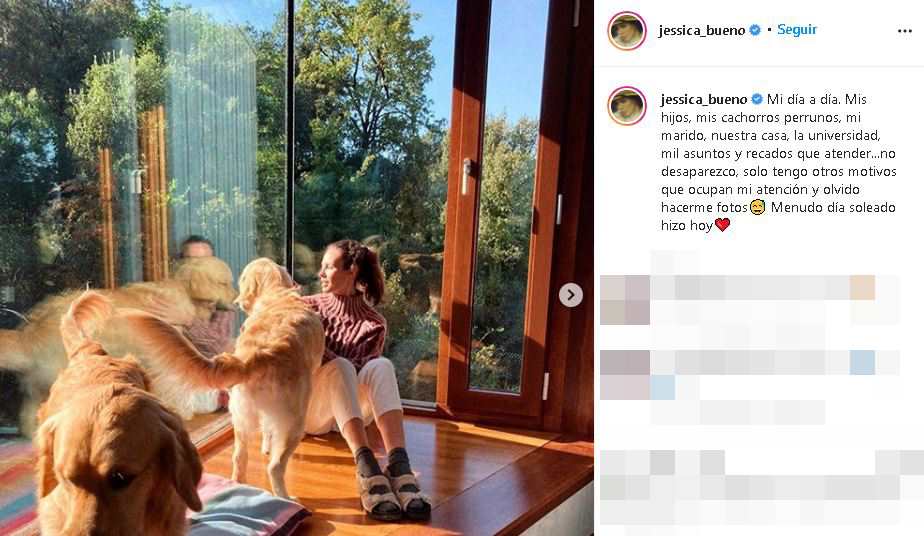The height and width of the screenshot is (536, 924).
Task: Click the first blurred comment text
Action: point(775,300)
